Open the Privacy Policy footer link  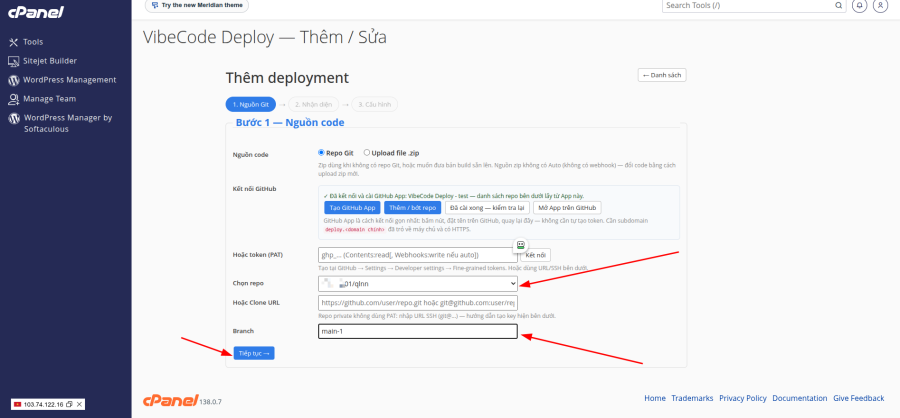tap(743, 398)
